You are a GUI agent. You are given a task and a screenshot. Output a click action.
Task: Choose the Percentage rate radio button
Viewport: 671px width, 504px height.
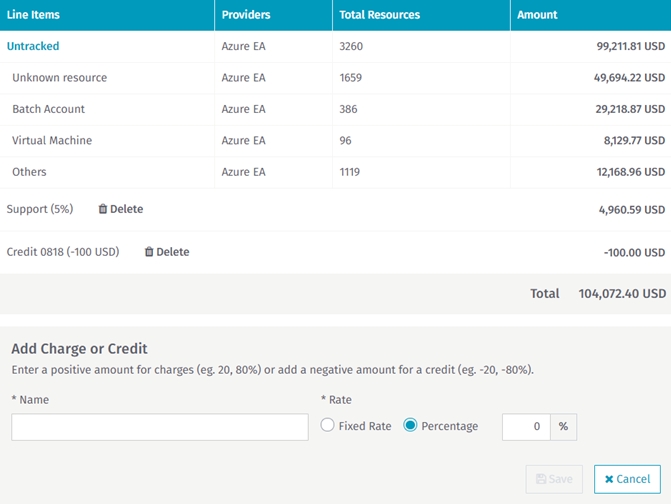tap(410, 426)
